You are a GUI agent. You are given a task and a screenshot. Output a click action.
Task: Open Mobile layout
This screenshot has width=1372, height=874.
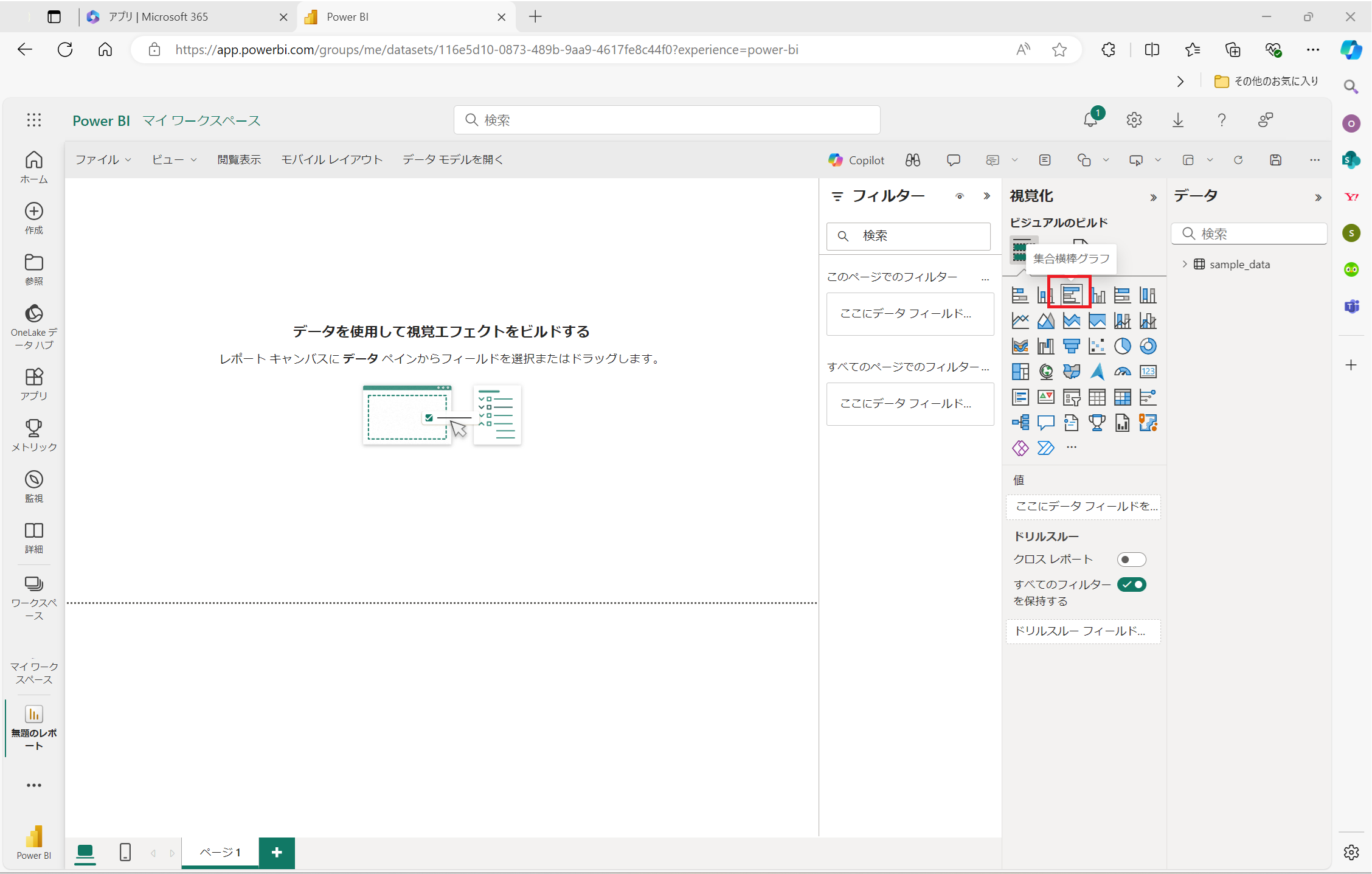click(331, 159)
